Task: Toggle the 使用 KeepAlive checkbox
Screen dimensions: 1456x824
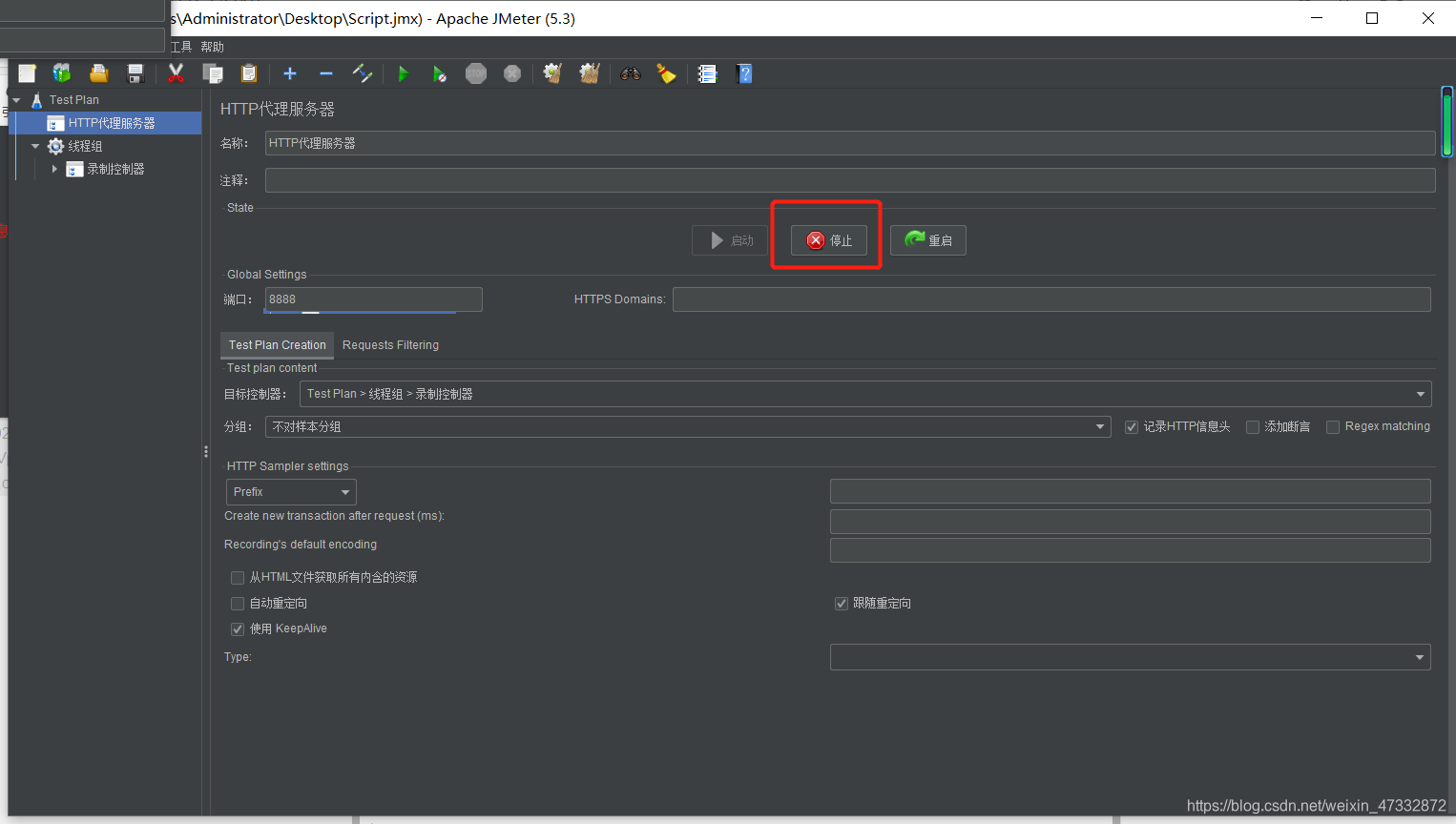Action: [x=238, y=629]
